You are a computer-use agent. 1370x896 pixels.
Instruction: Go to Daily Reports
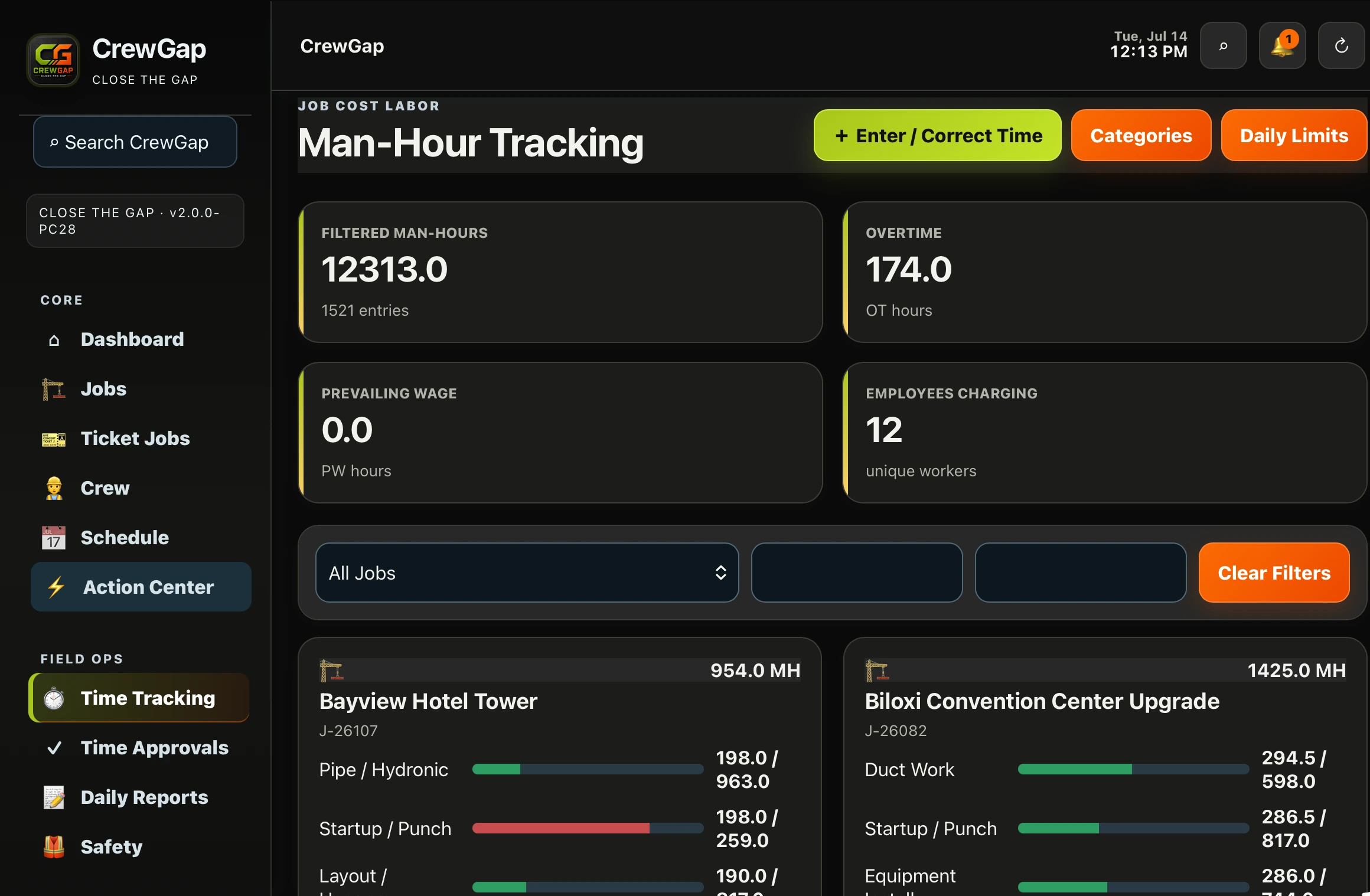141,797
